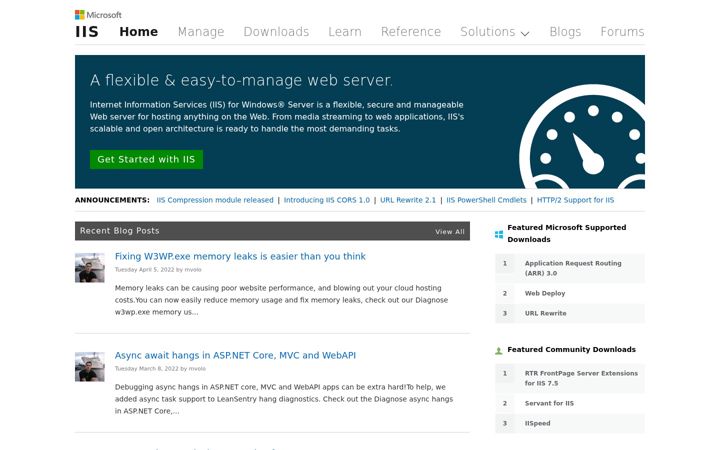Click the 'A flexible & easy-to-manage web server.' heading
Screen dimensions: 720x450
[x=241, y=80]
